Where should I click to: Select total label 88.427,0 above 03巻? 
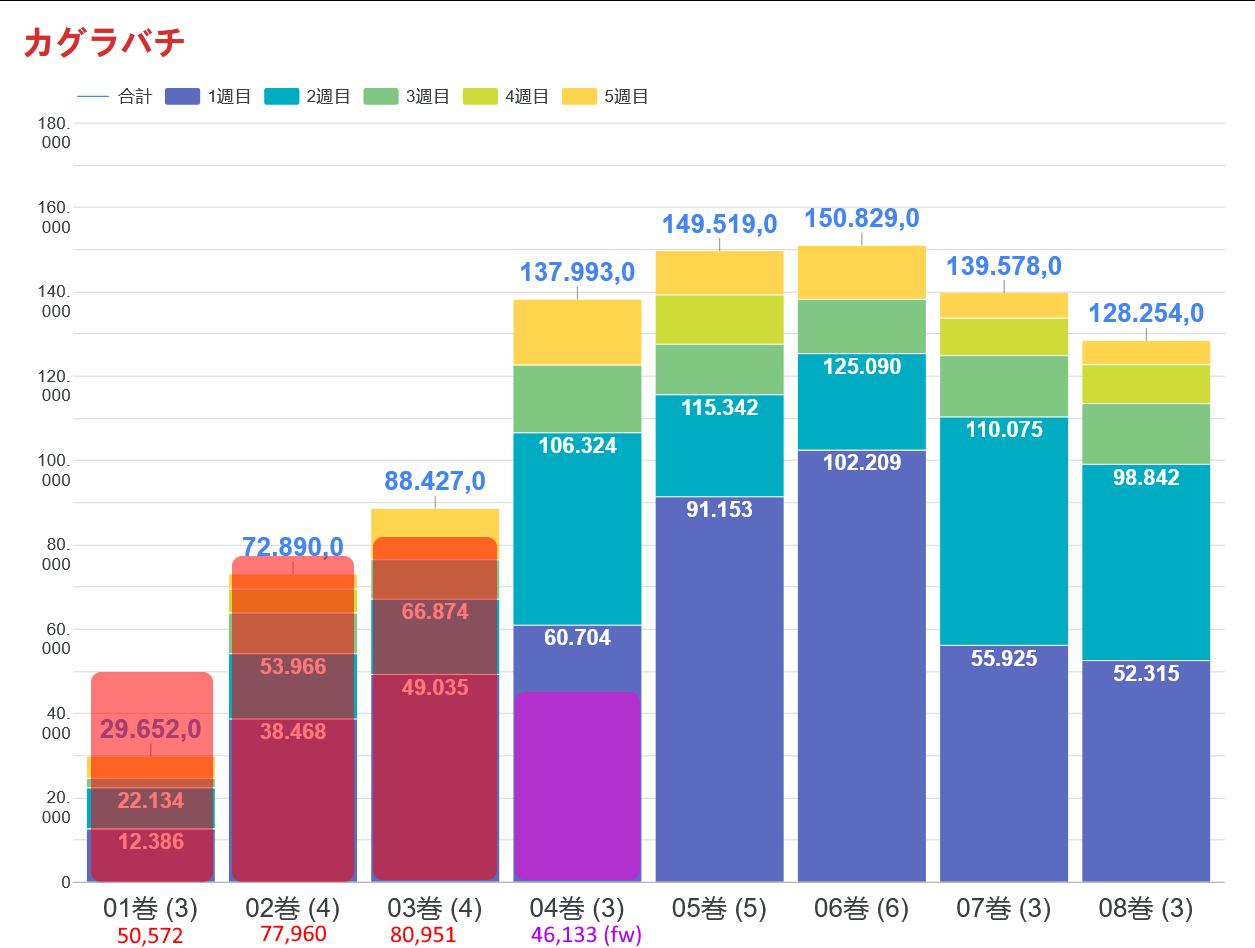[435, 481]
